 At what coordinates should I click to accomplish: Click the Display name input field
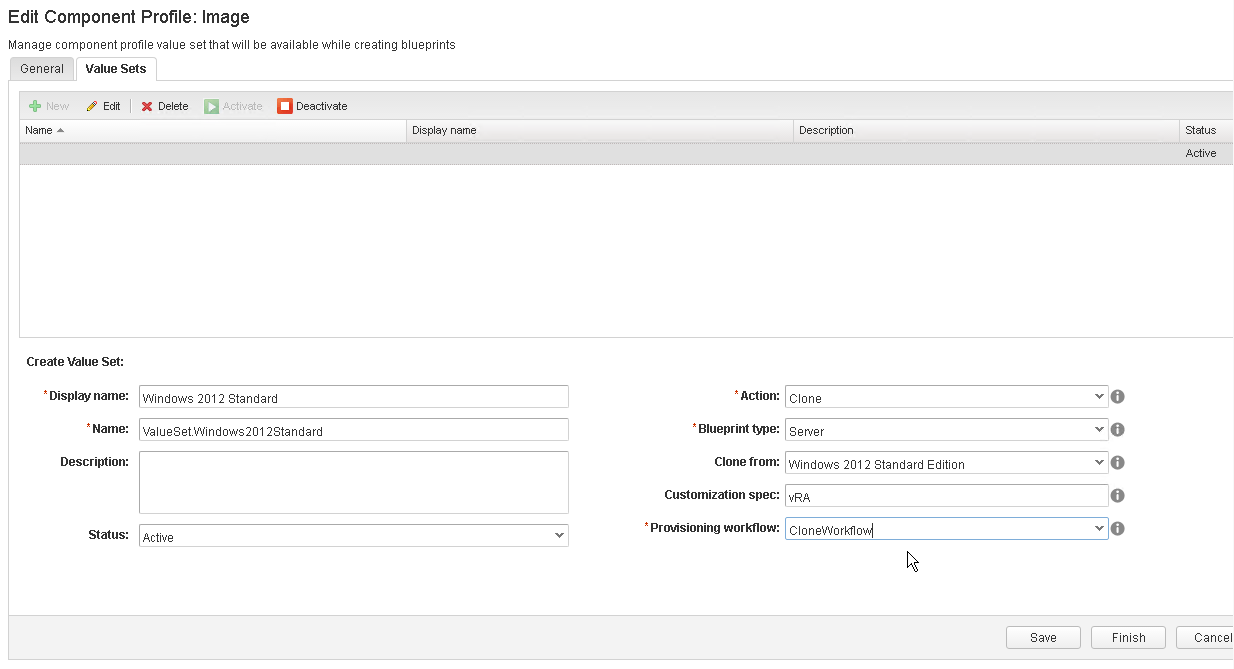point(353,397)
